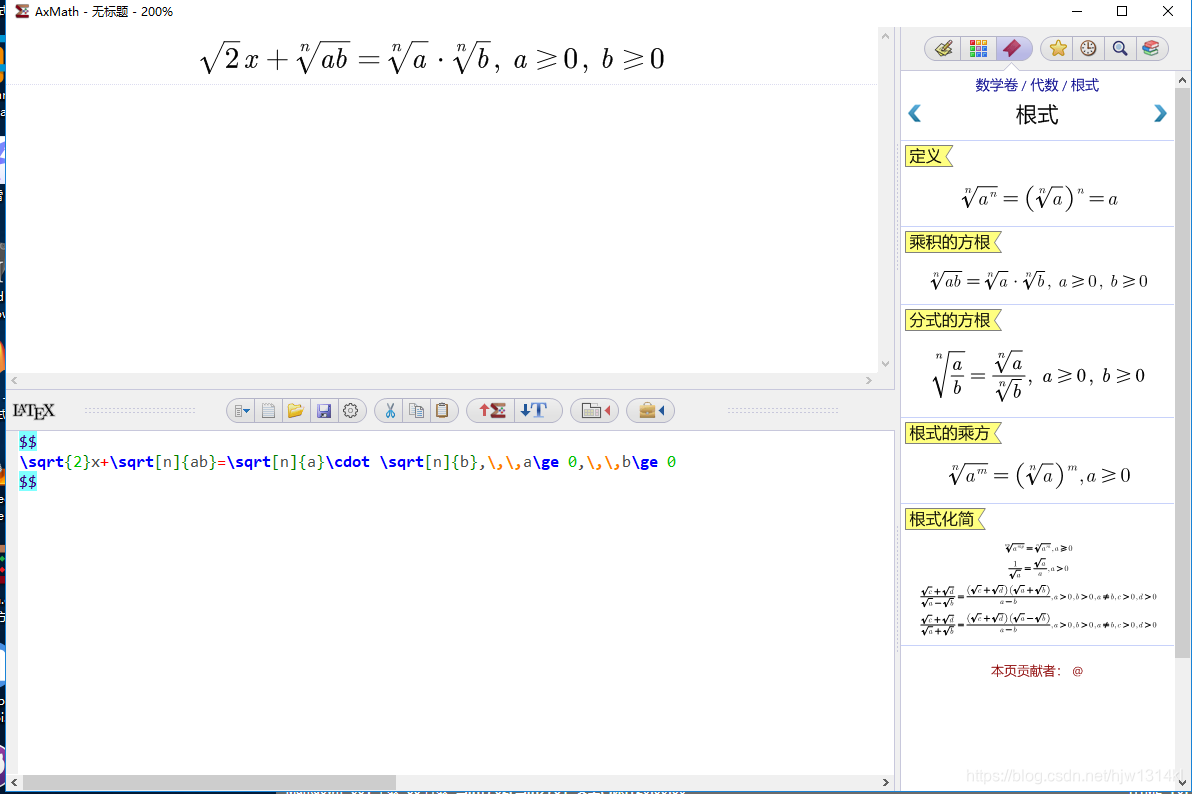The image size is (1192, 794).
Task: Click the LaTeX logo label
Action: tap(34, 411)
